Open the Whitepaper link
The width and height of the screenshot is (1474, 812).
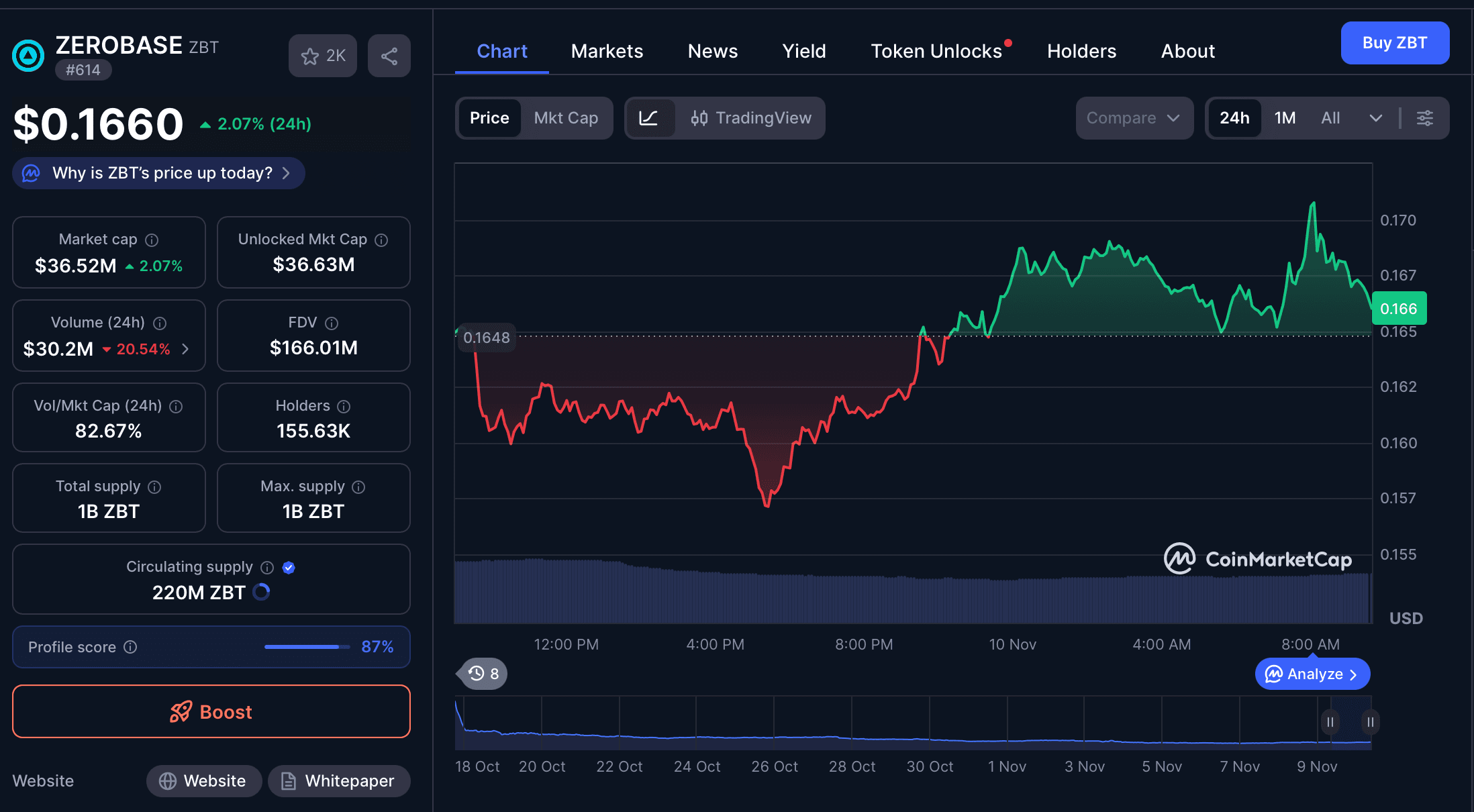click(339, 781)
